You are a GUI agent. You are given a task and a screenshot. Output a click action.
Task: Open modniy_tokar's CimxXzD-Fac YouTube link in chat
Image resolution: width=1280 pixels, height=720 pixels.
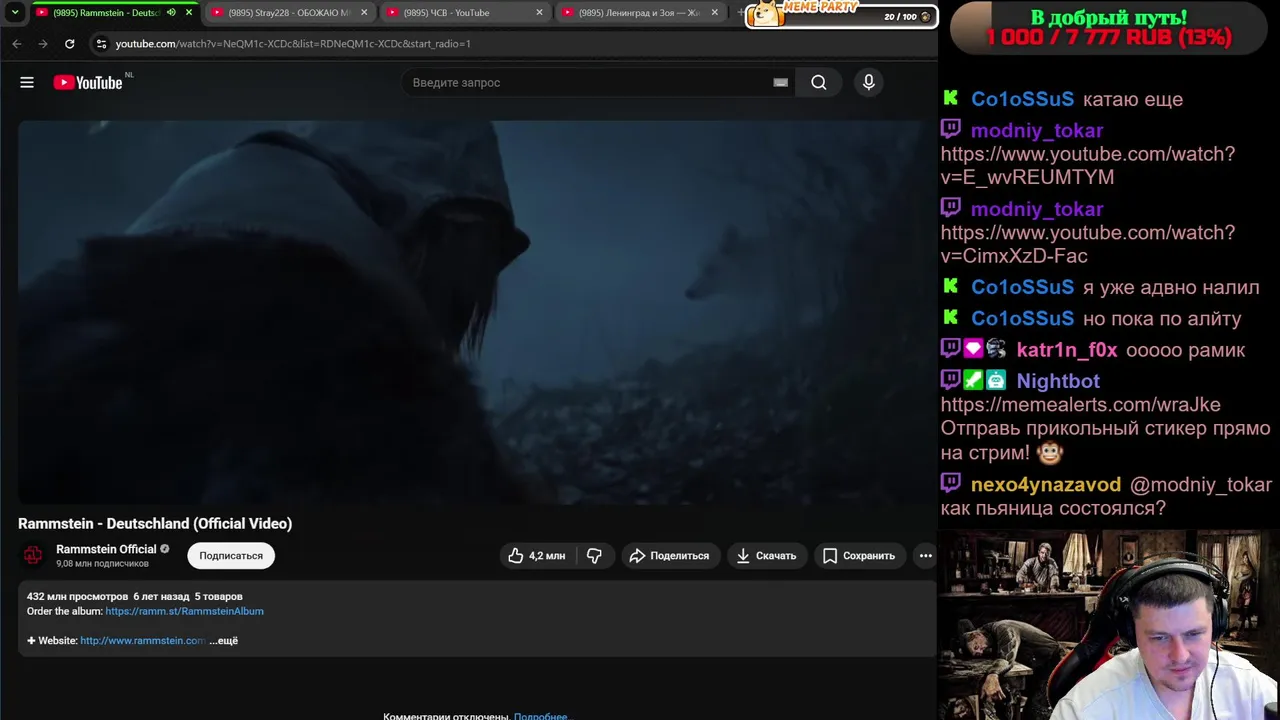(1088, 244)
